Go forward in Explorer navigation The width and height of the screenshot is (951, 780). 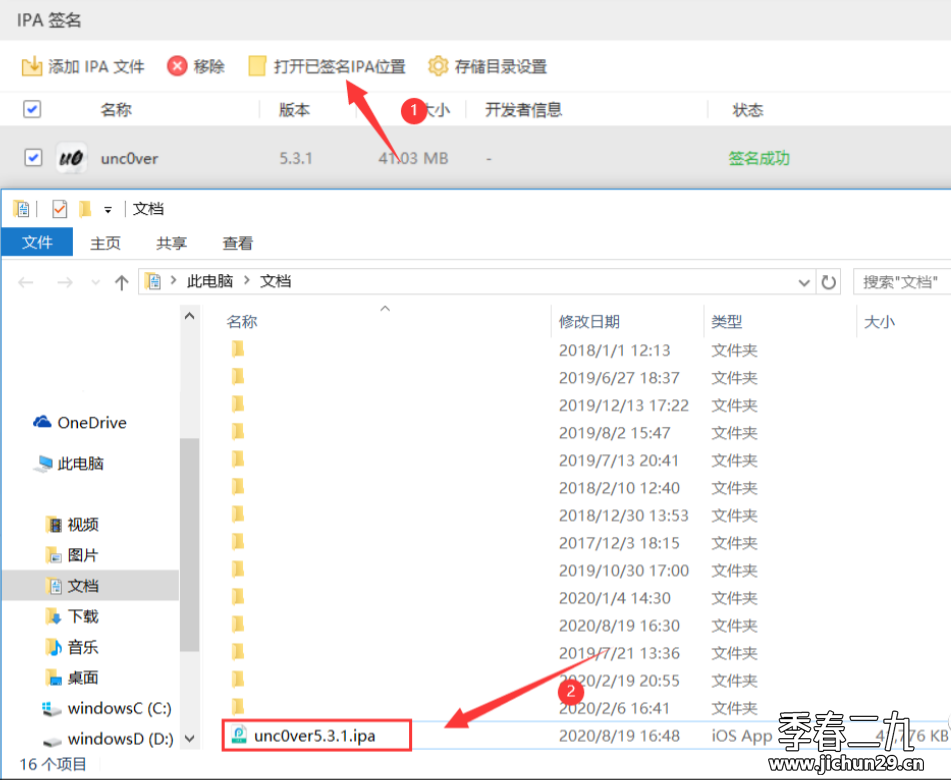64,282
